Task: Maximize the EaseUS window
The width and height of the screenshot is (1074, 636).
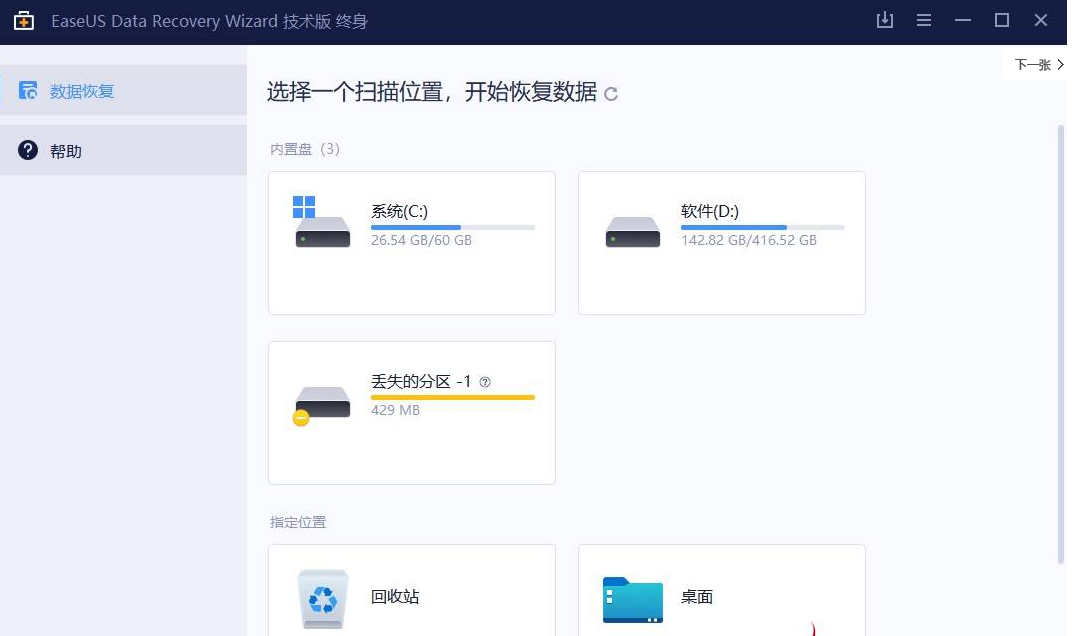Action: click(1001, 21)
